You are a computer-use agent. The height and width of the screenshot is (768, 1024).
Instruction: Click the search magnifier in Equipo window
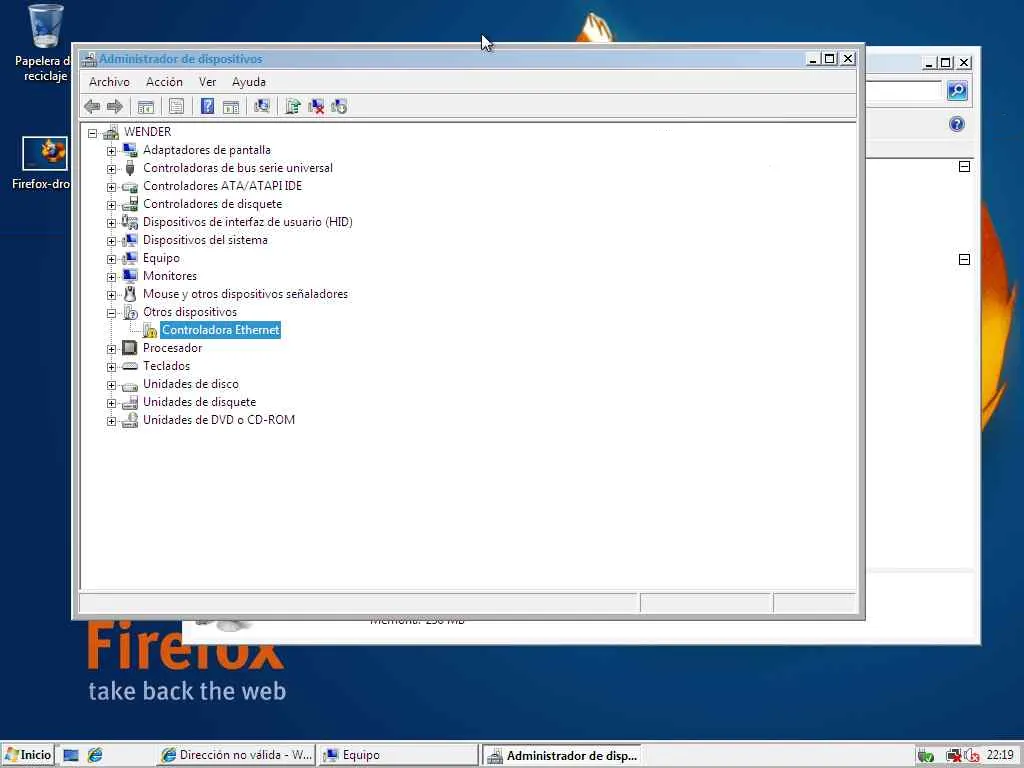(x=957, y=90)
